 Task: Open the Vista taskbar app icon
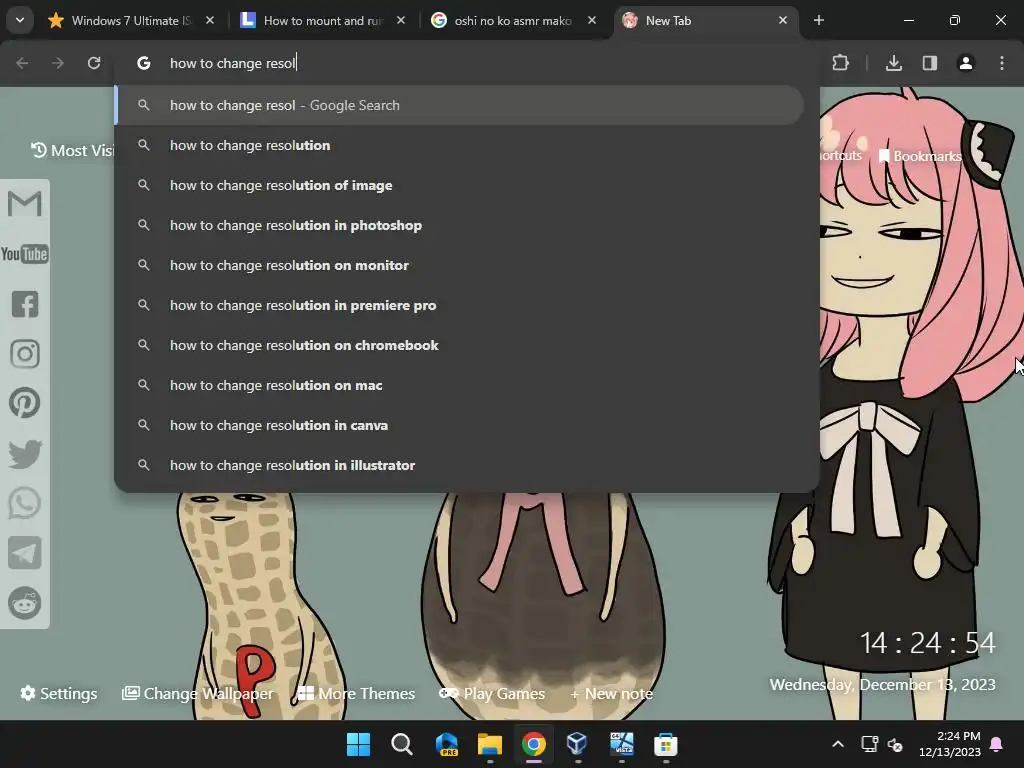coord(622,744)
